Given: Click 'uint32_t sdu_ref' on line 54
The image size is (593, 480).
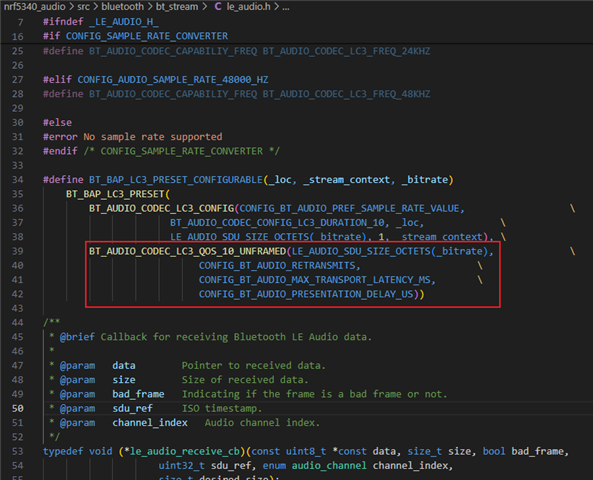Looking at the screenshot, I should pos(205,466).
